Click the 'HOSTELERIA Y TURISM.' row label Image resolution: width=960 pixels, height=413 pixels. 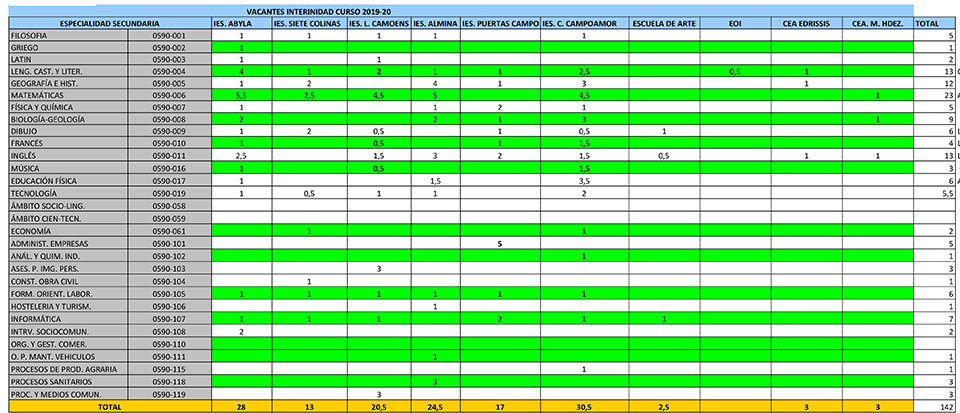coord(69,307)
